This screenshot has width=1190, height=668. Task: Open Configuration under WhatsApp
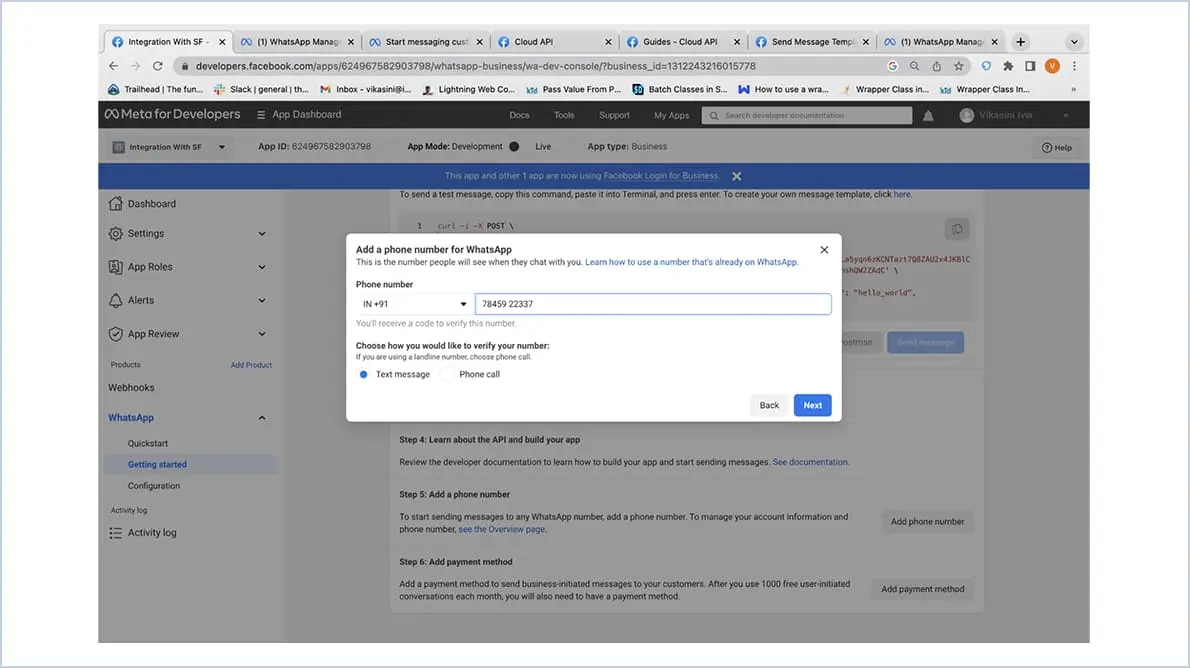click(x=154, y=486)
